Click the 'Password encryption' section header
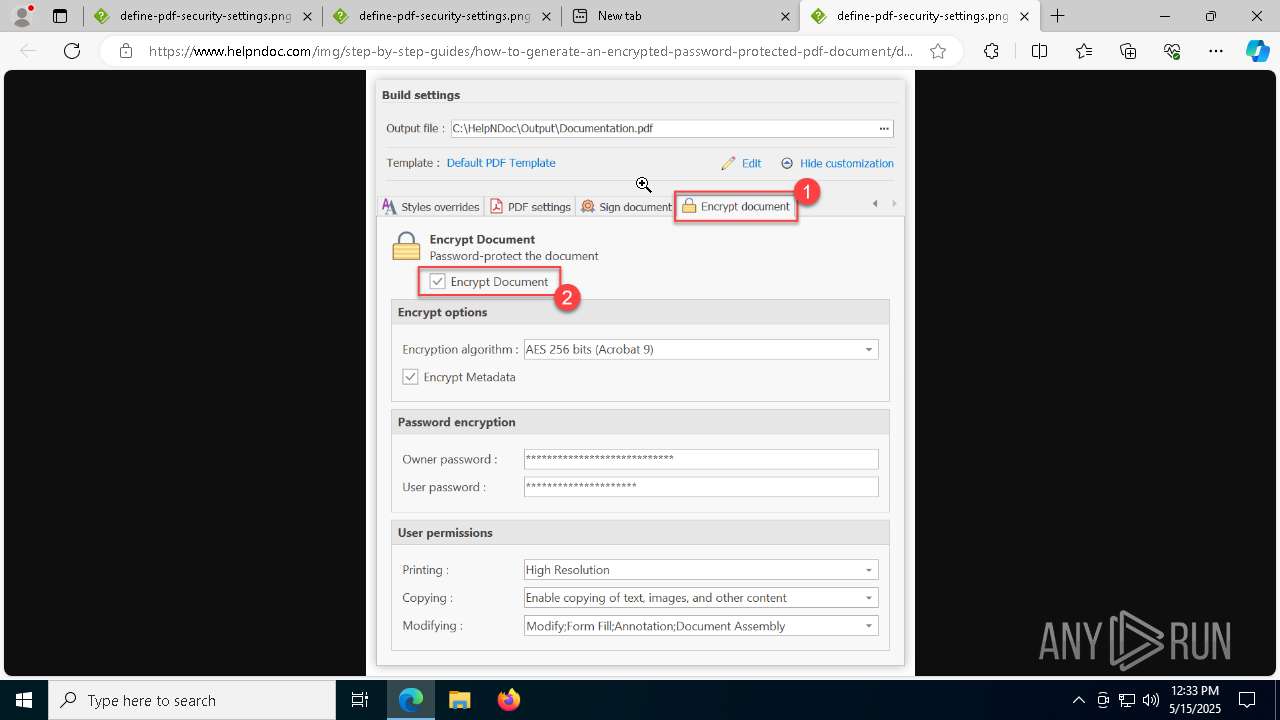This screenshot has width=1280, height=720. [x=640, y=422]
